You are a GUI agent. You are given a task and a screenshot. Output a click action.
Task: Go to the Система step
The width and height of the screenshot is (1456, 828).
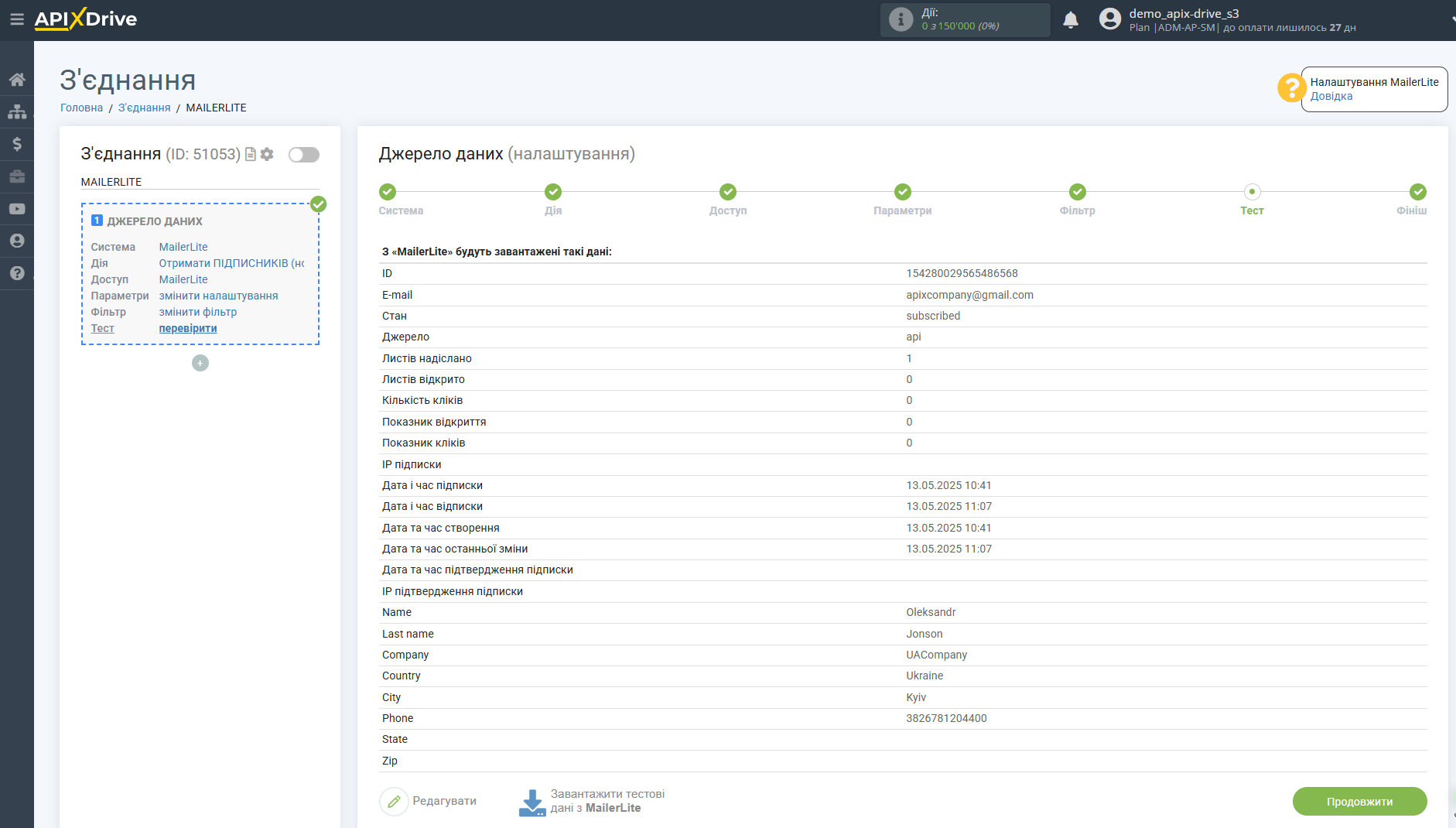(x=400, y=200)
